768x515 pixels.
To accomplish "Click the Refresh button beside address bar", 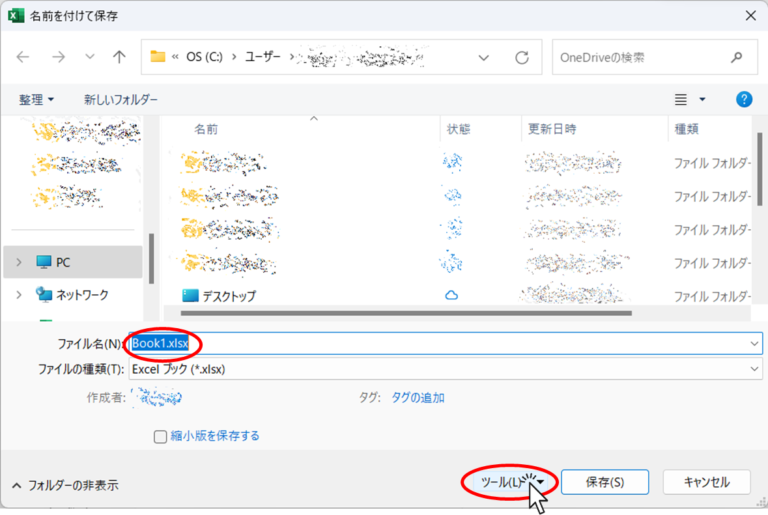I will [521, 57].
